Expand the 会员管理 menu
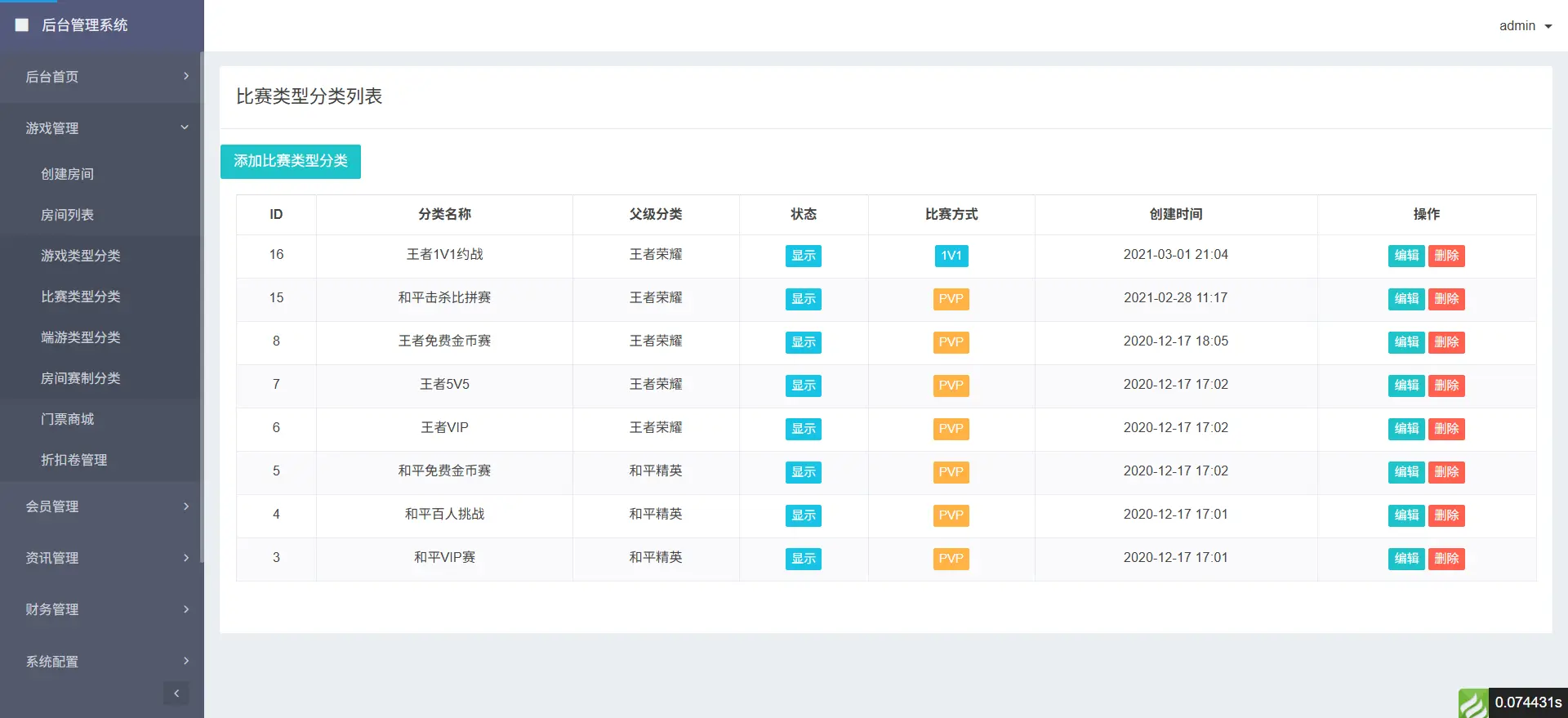 point(102,506)
